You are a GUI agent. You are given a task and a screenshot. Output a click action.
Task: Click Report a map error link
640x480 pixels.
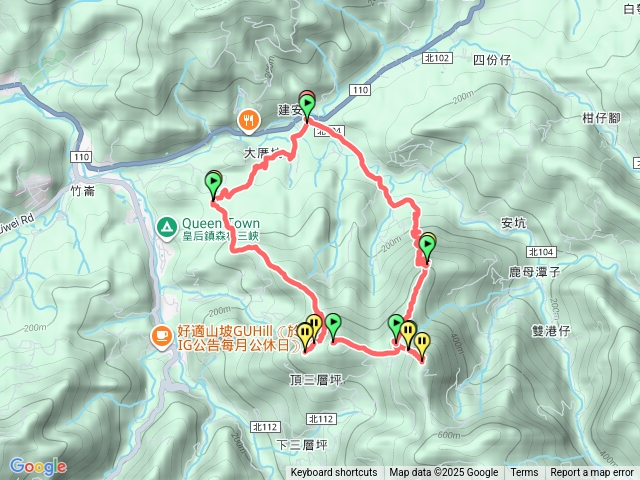click(x=592, y=473)
